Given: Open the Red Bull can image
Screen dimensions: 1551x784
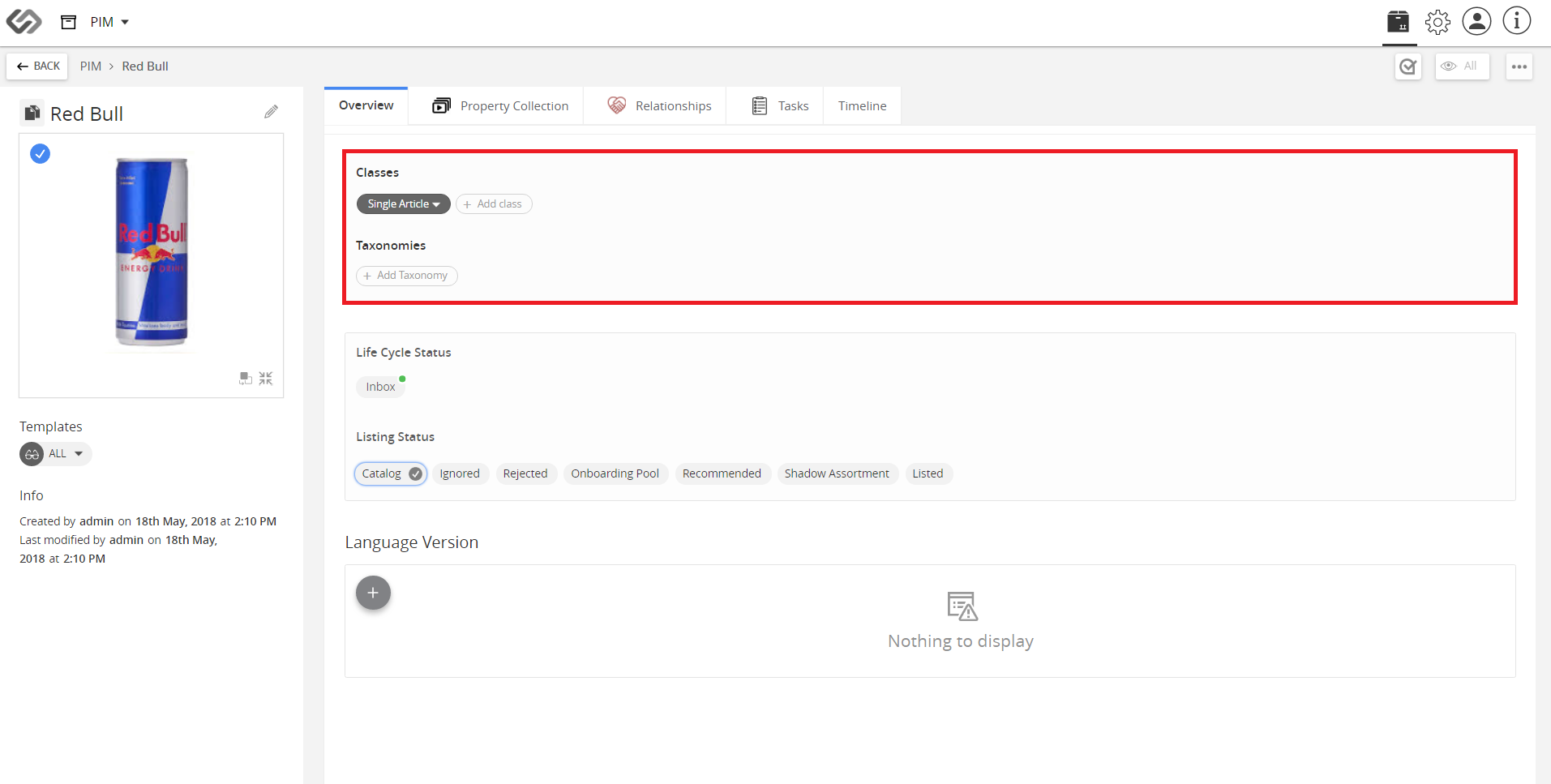Looking at the screenshot, I should pos(152,251).
